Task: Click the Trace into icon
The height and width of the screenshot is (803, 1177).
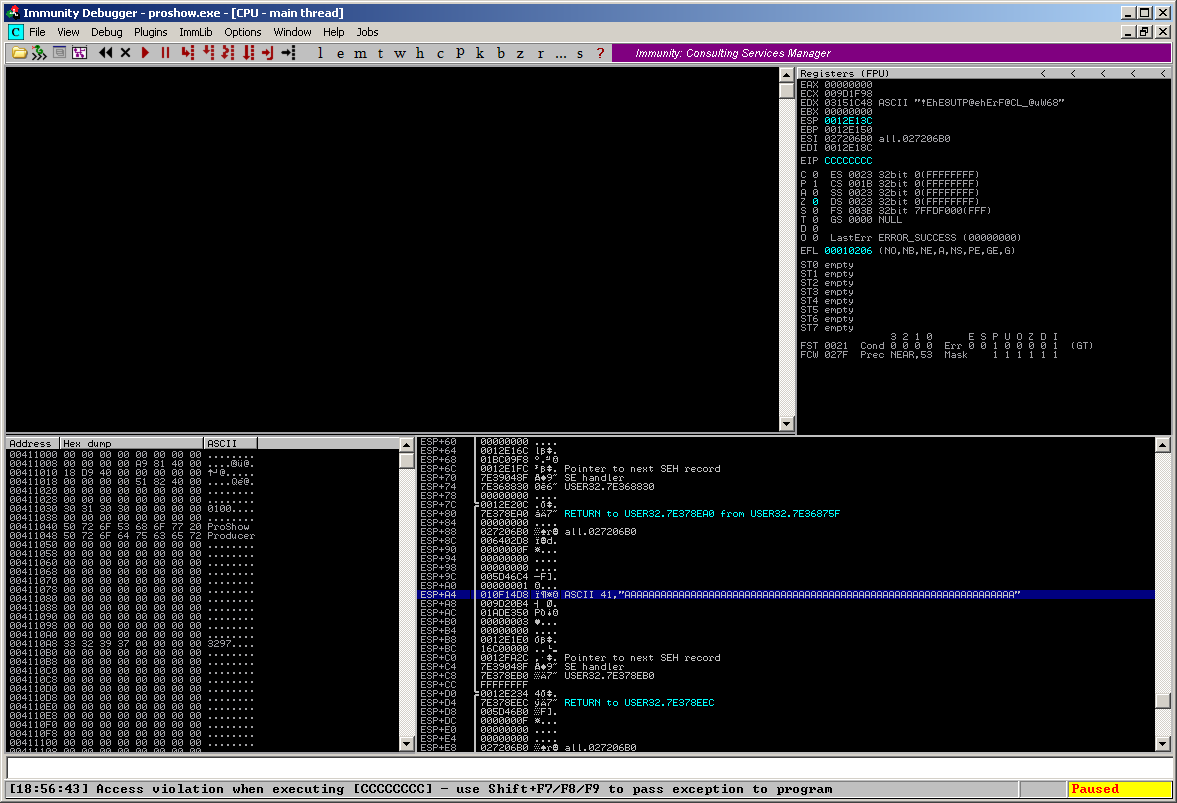Action: (227, 53)
